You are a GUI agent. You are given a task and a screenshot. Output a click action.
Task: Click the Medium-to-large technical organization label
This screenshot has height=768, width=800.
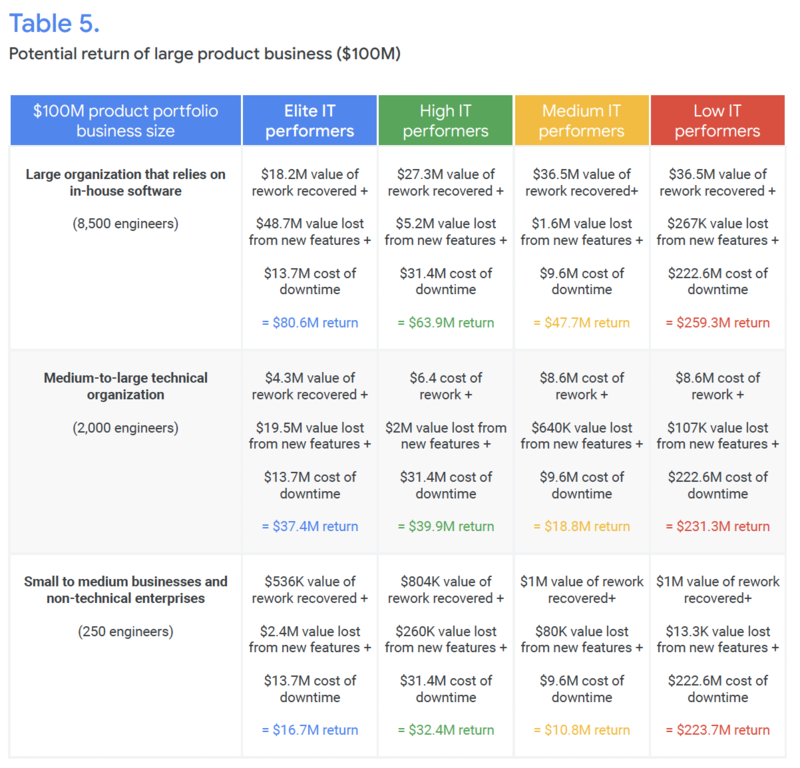click(x=126, y=386)
